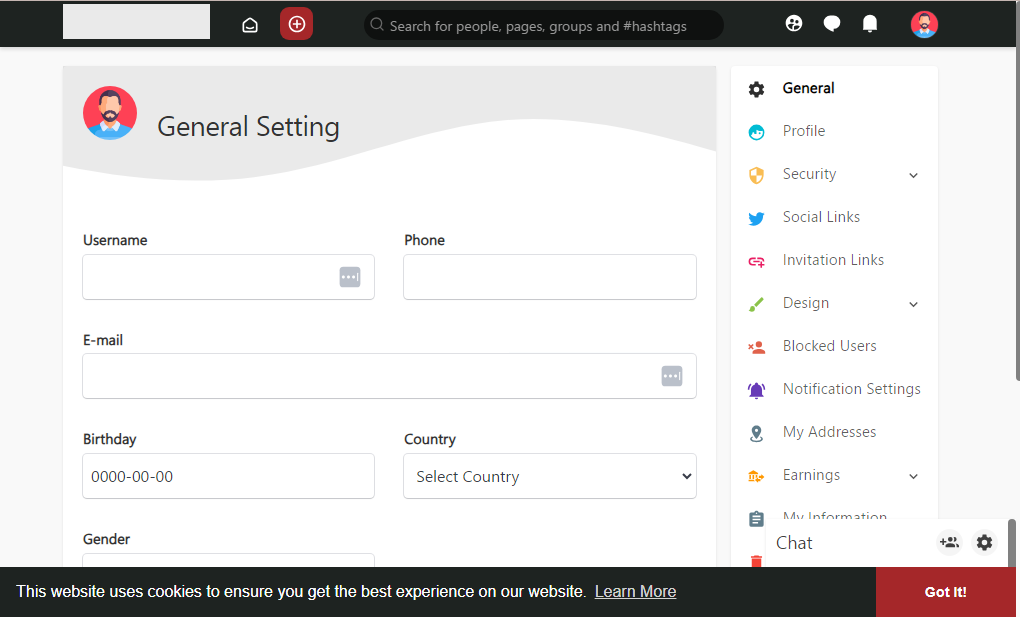Click the top search bar field
This screenshot has height=617, width=1020.
[x=544, y=25]
